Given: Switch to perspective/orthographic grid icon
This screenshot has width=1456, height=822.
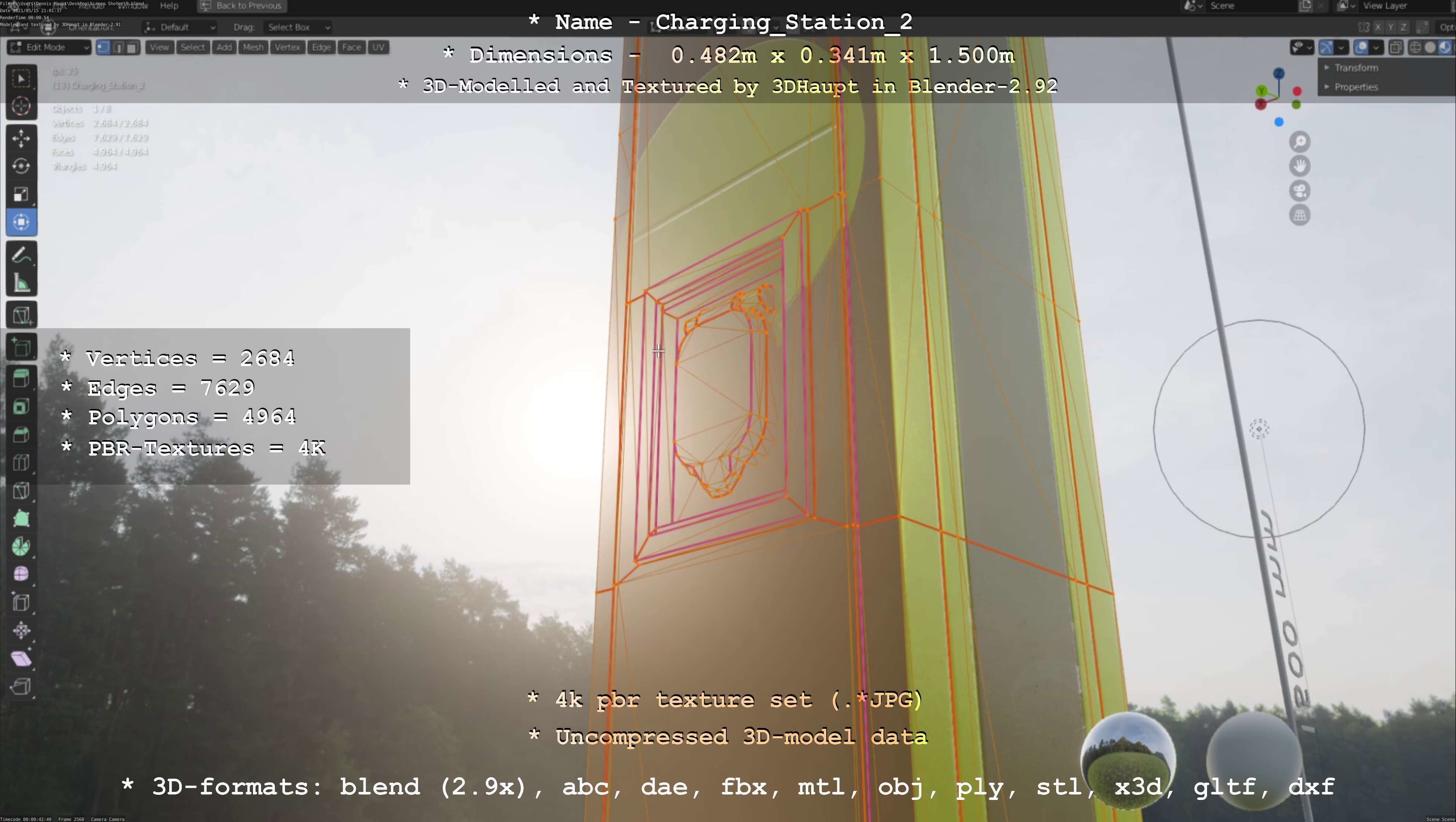Looking at the screenshot, I should 1300,215.
